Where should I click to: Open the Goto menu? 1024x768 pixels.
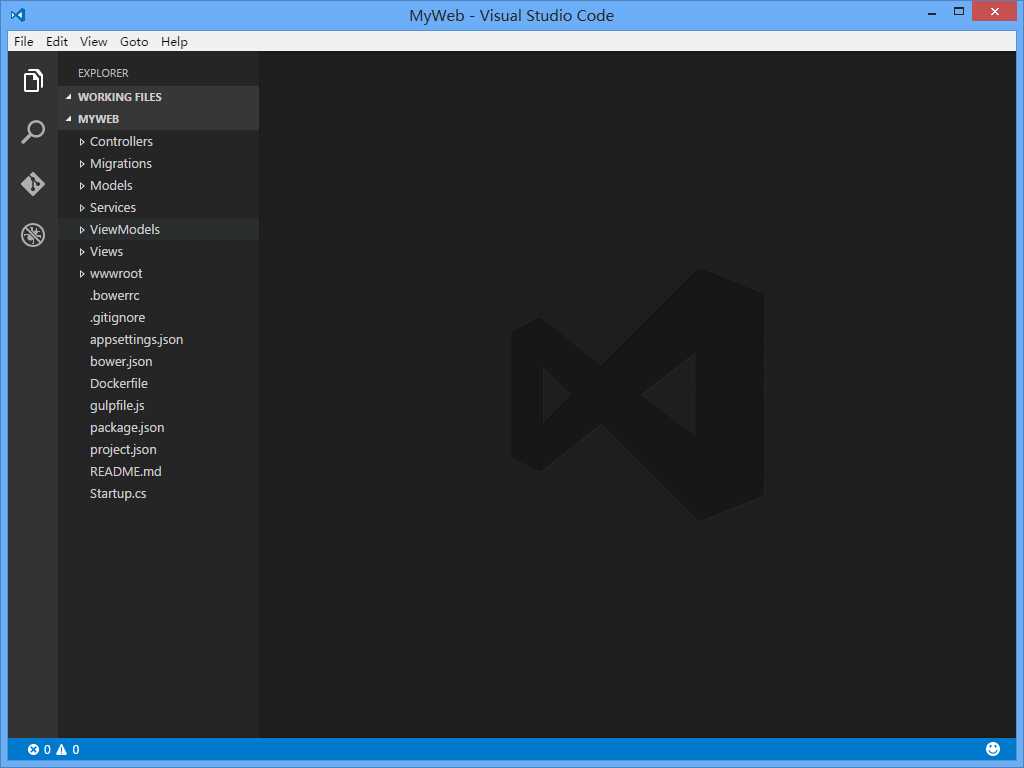(134, 41)
